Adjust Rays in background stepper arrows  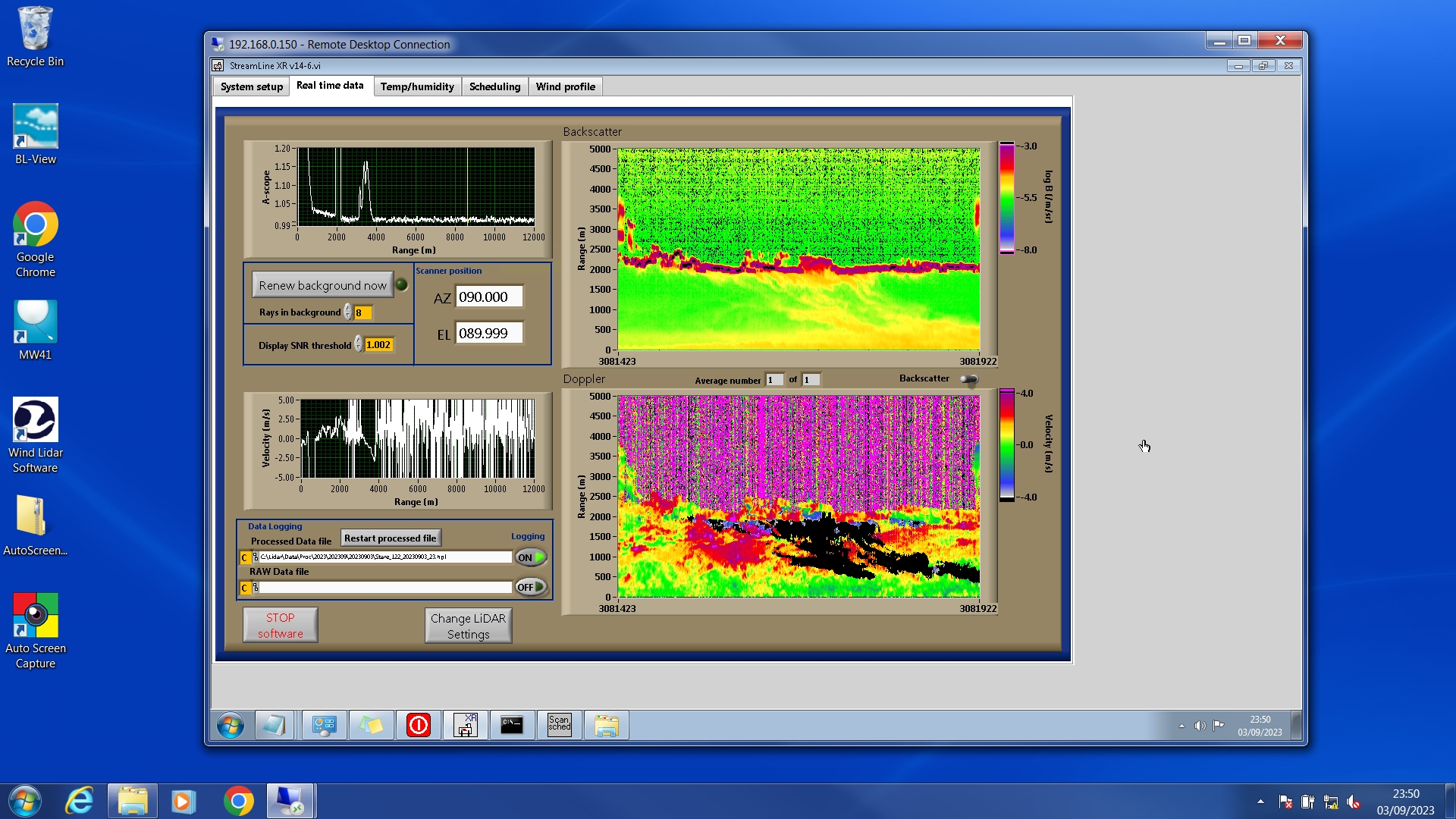click(x=348, y=312)
